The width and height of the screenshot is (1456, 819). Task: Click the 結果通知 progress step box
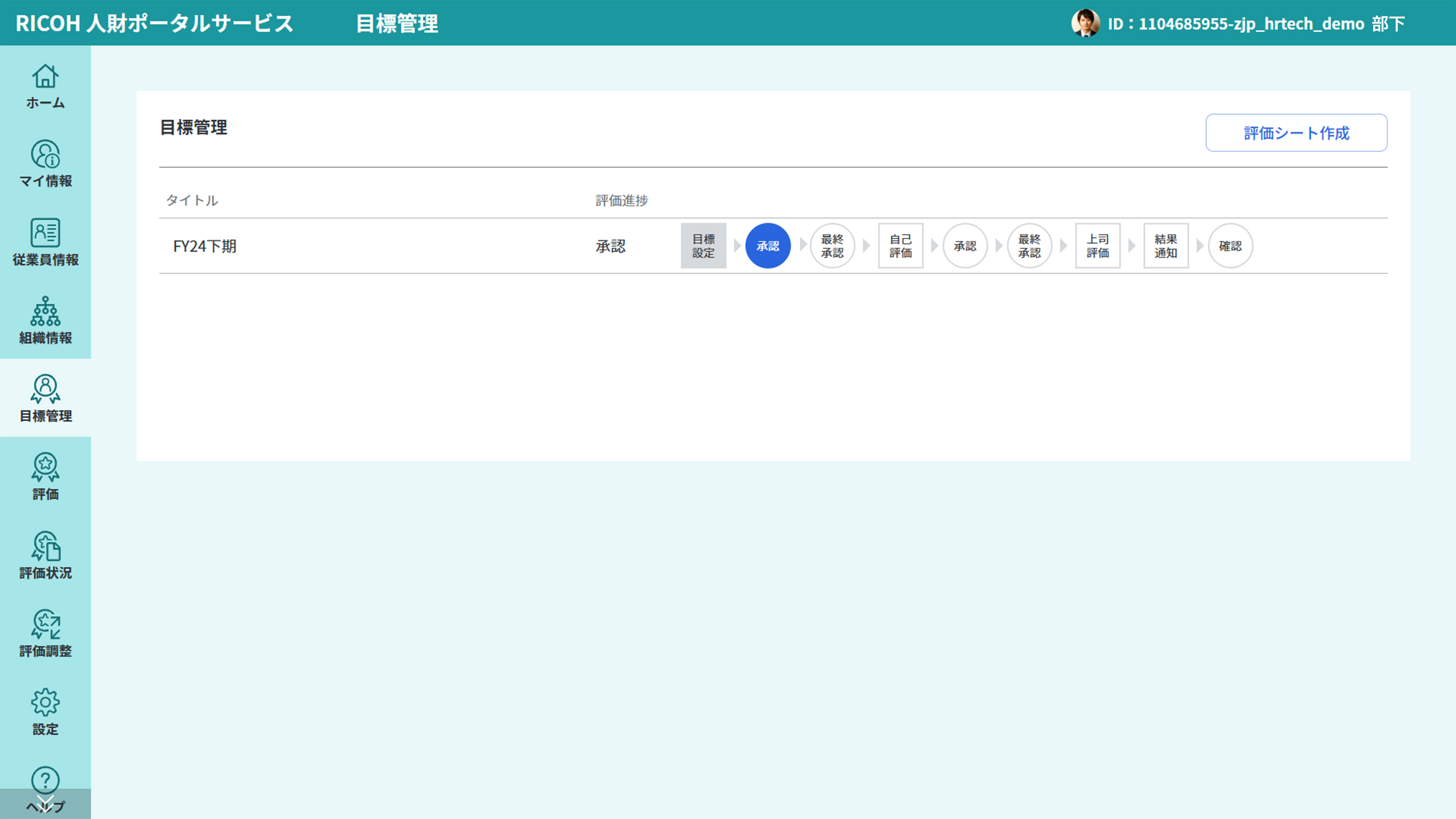tap(1166, 246)
